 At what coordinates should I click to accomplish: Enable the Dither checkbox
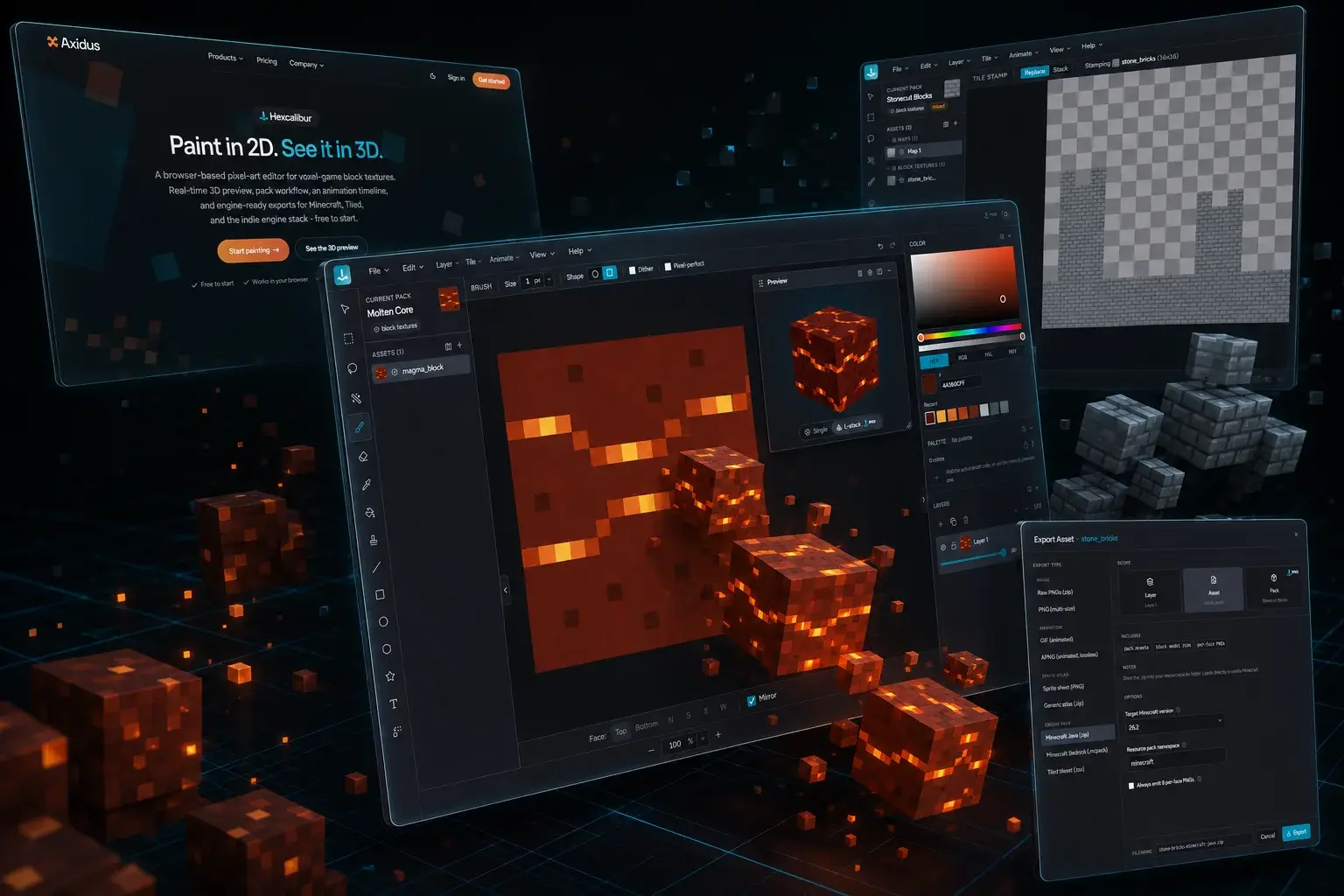click(633, 270)
